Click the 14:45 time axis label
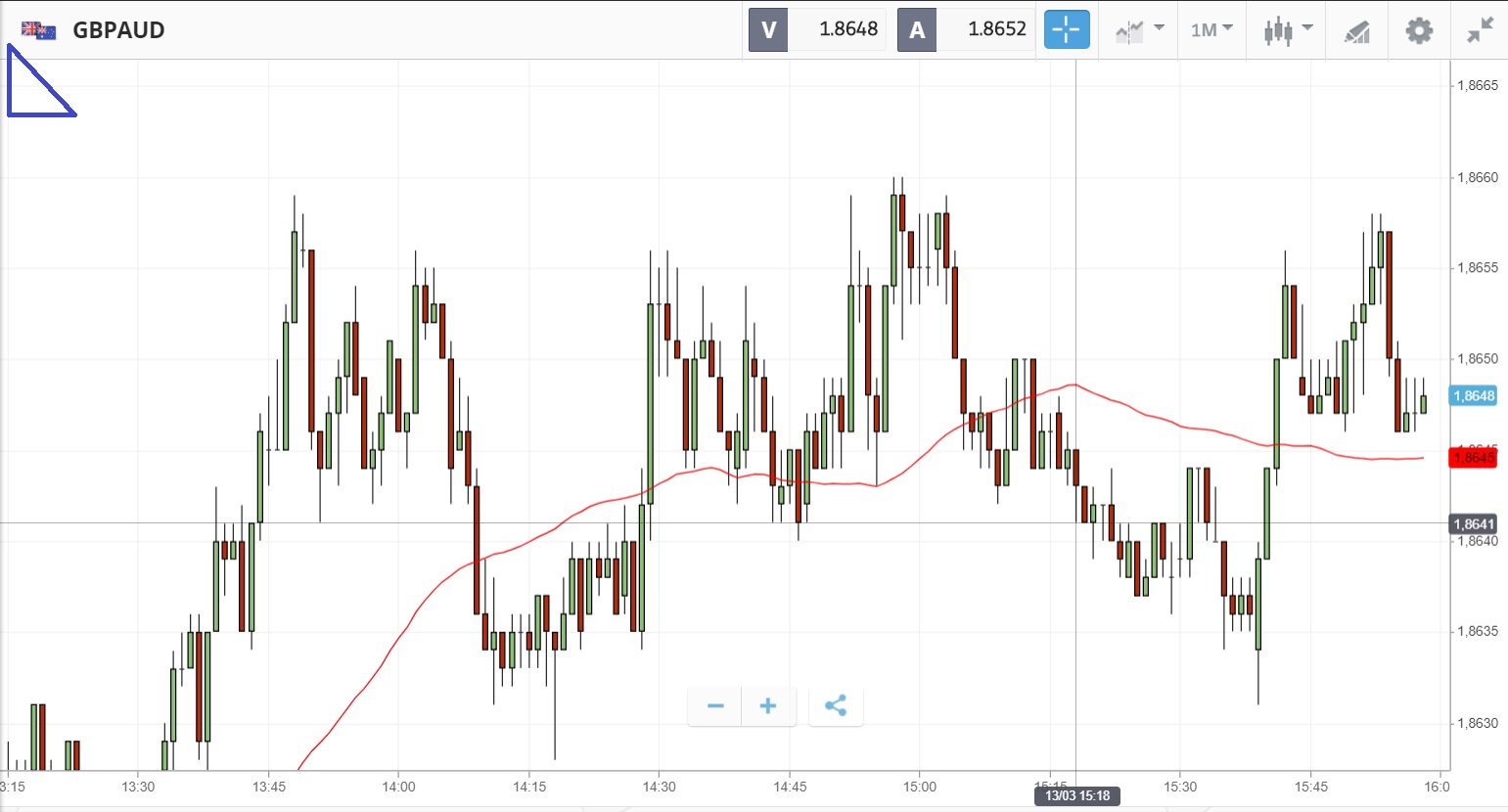The height and width of the screenshot is (812, 1508). (x=790, y=787)
